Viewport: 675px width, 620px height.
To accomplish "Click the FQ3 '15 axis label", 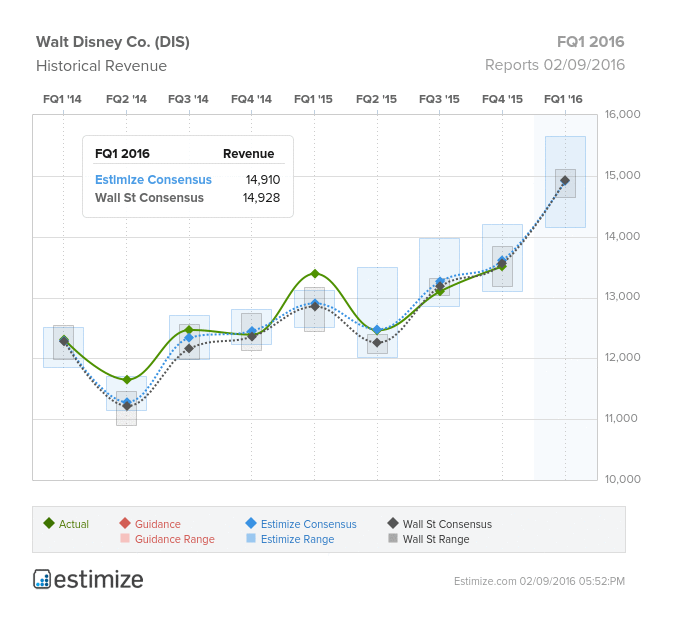I will 439,99.
